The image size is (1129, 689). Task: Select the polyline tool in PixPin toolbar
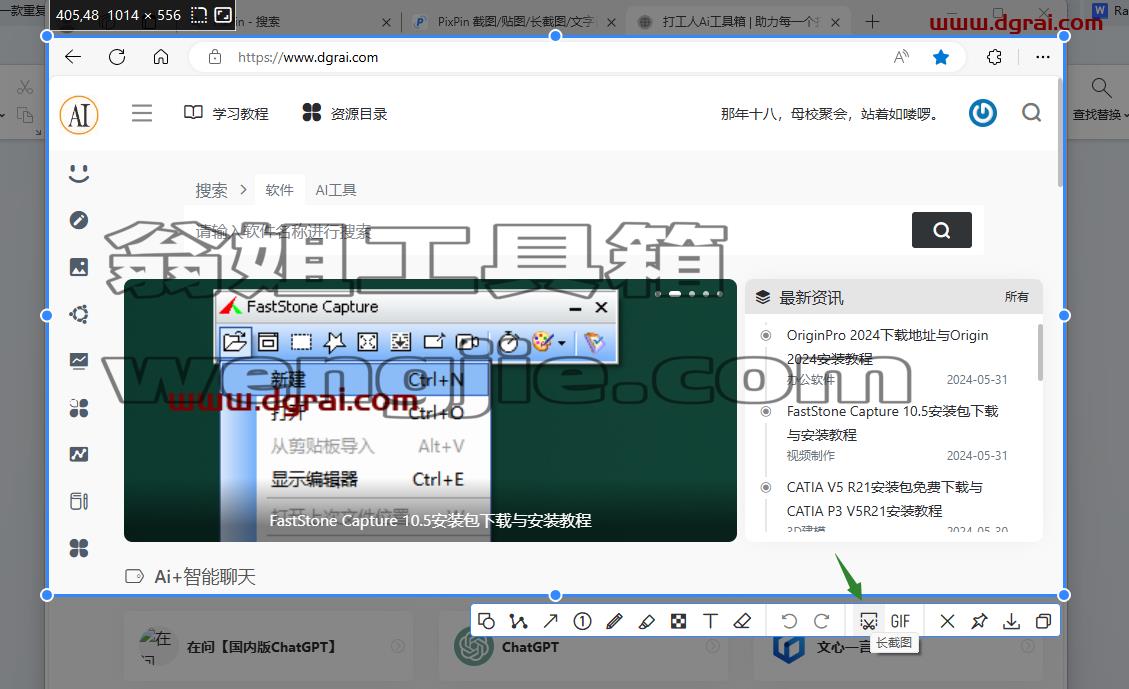[x=518, y=621]
